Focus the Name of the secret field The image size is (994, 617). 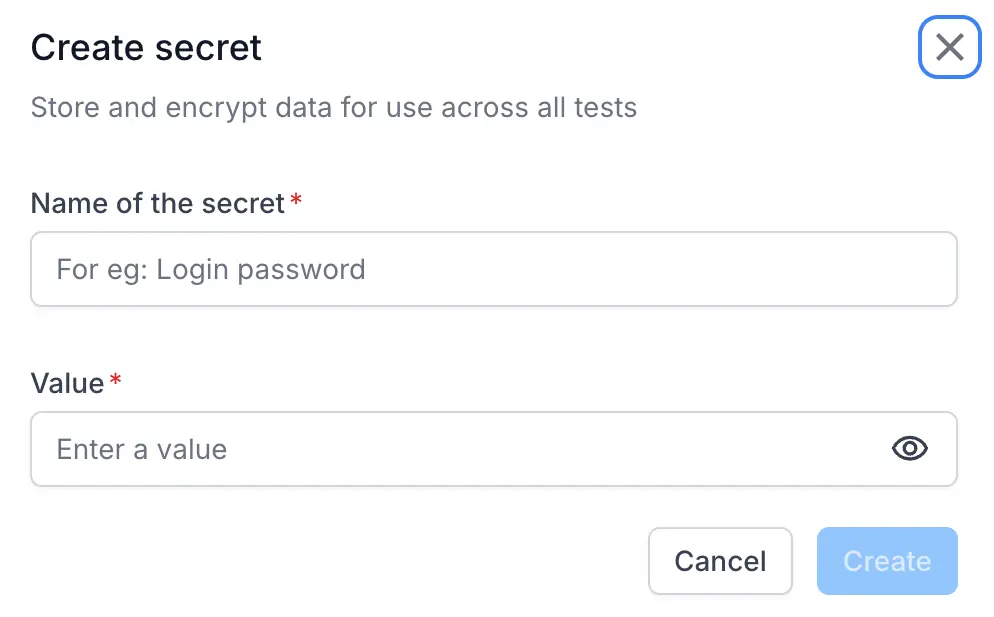[493, 269]
